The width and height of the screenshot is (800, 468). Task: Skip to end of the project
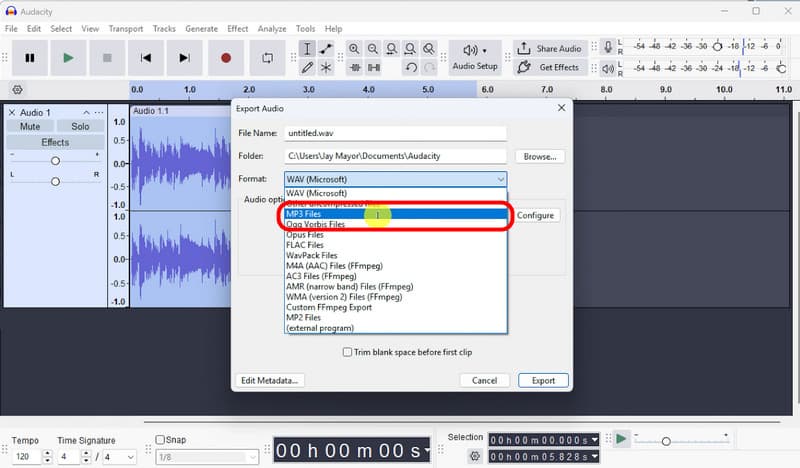pos(185,58)
